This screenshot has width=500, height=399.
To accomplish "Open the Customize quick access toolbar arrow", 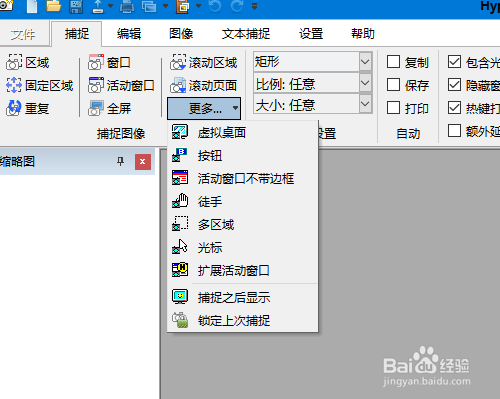I will [254, 7].
